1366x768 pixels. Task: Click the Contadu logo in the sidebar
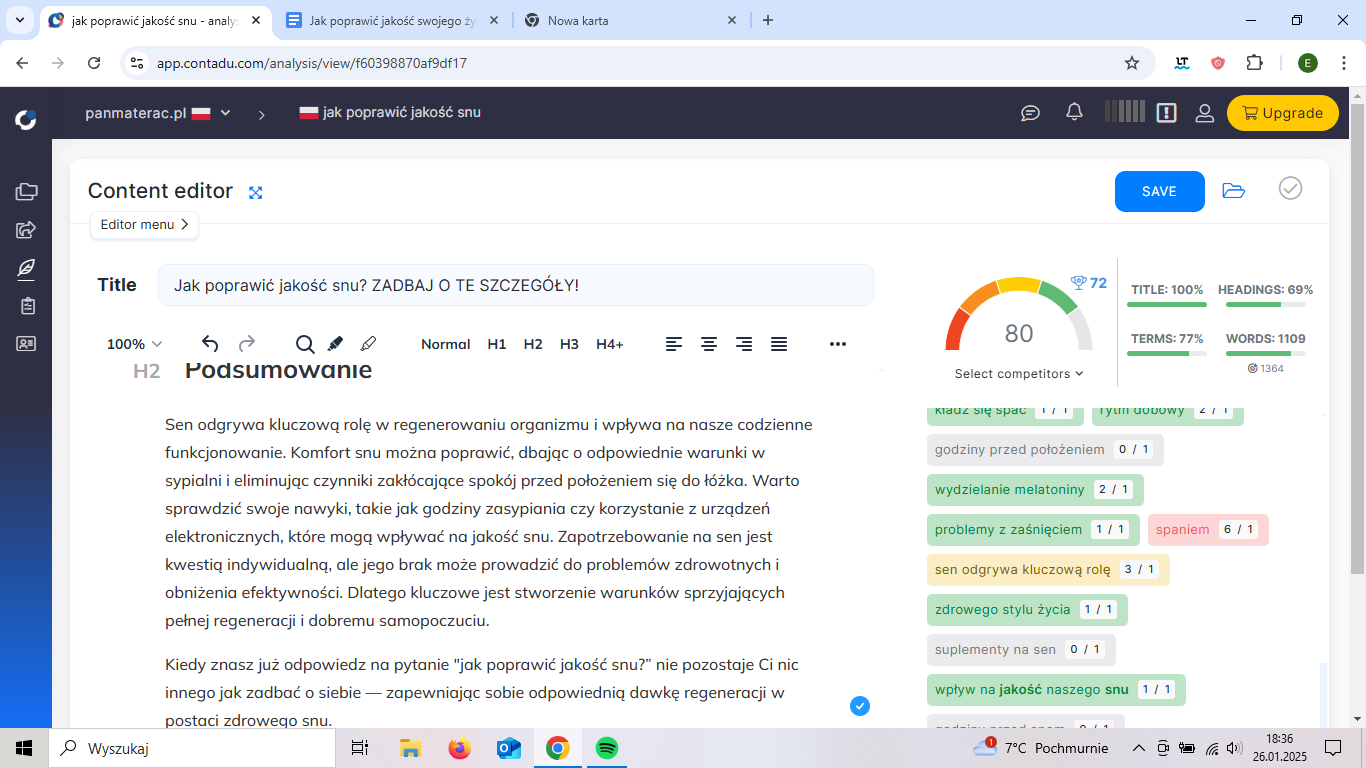26,120
